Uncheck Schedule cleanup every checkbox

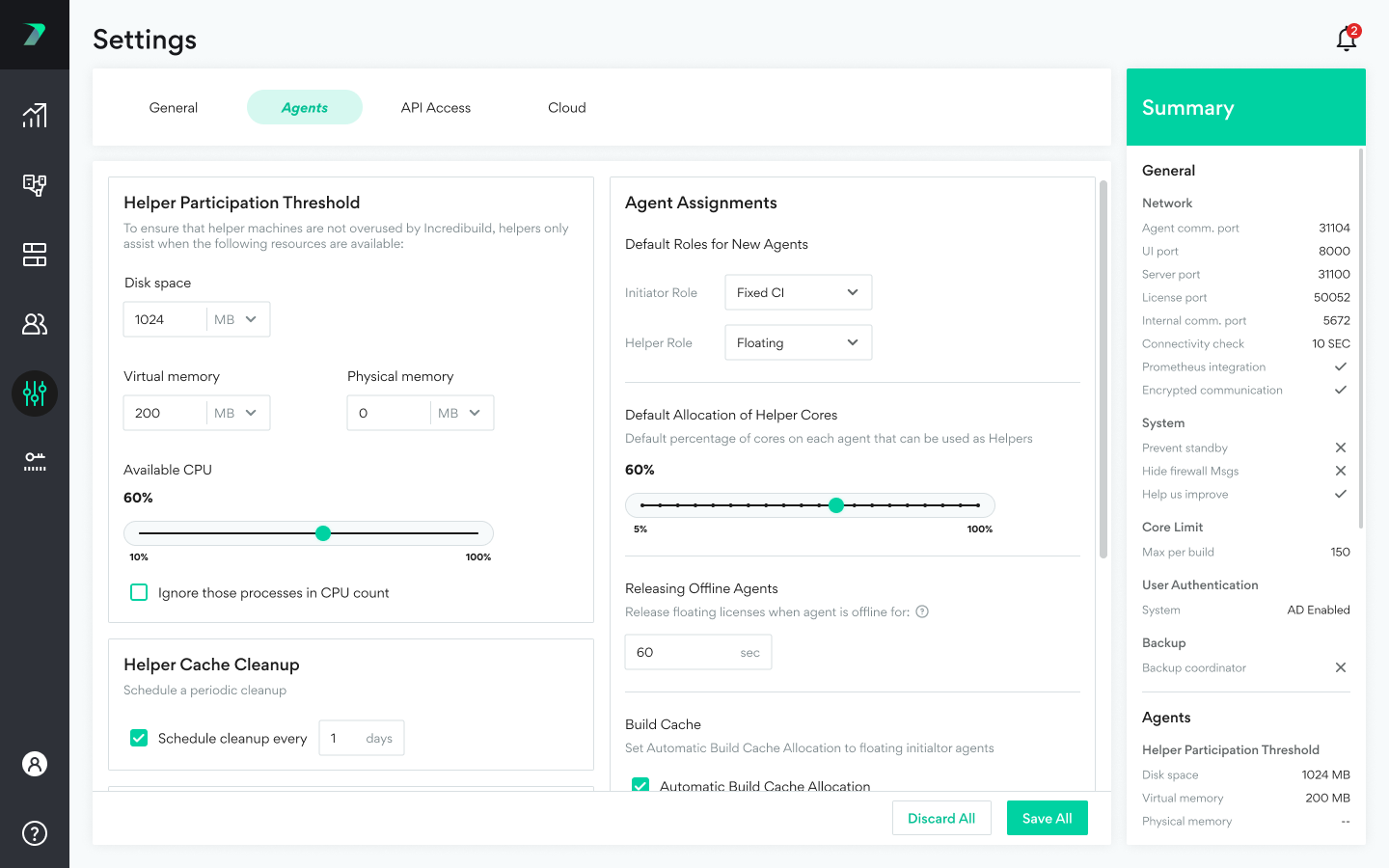tap(139, 738)
